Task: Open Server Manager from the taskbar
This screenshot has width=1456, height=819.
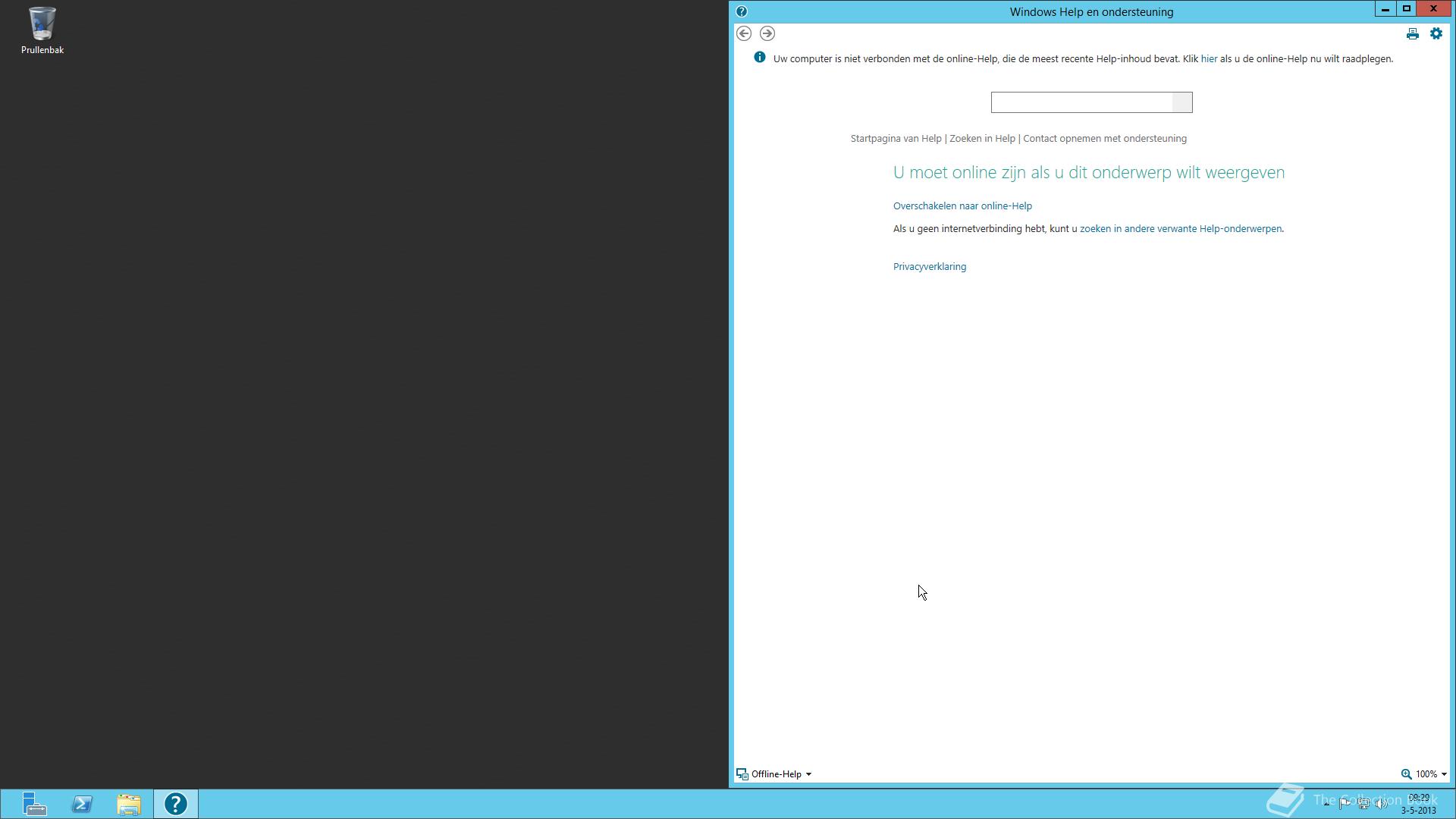Action: point(34,804)
